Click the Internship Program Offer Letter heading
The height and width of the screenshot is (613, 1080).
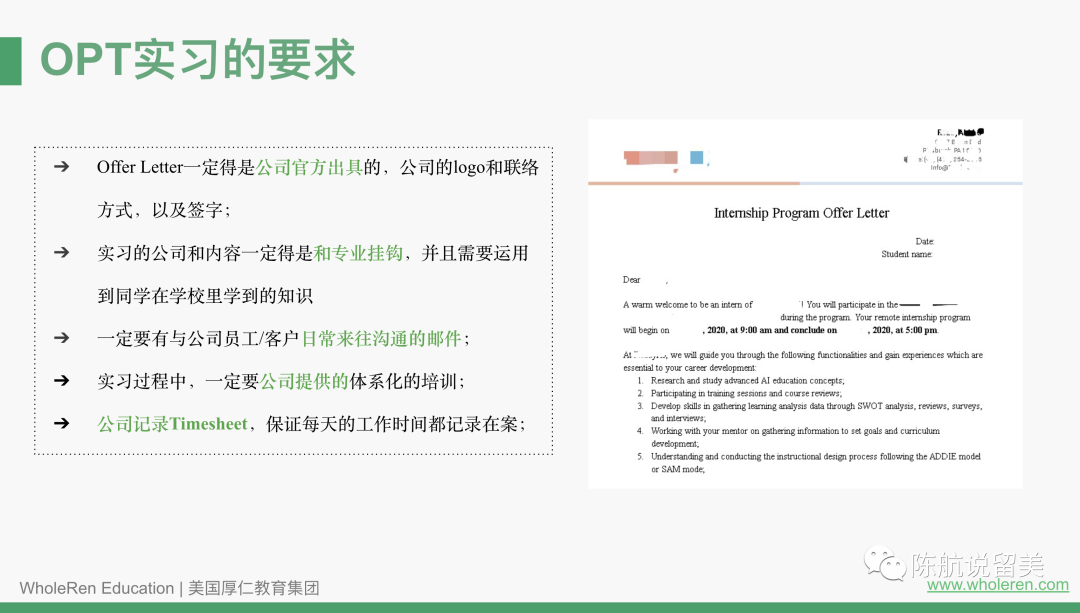point(801,213)
